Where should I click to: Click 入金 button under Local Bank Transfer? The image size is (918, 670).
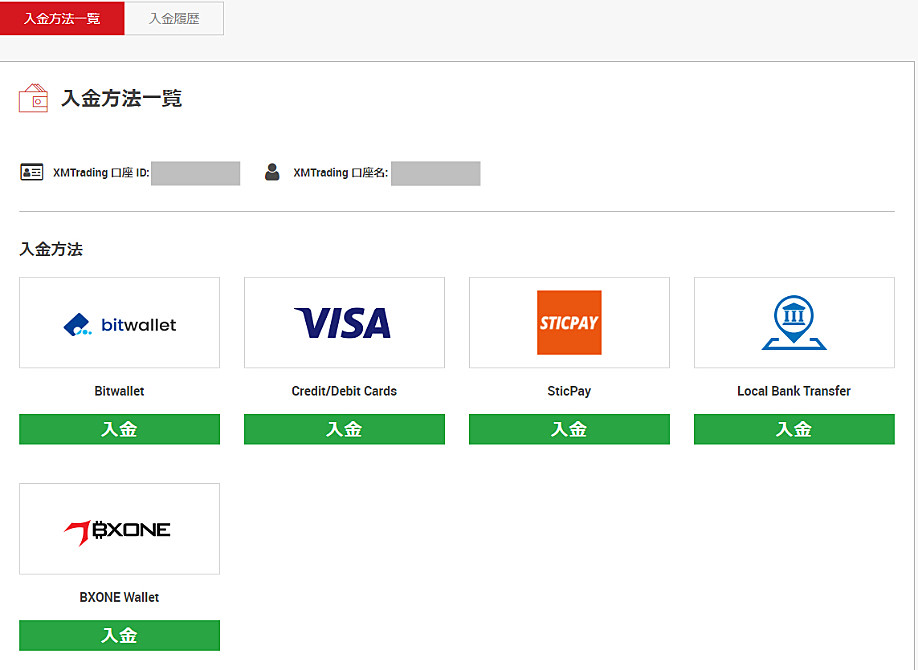point(794,429)
